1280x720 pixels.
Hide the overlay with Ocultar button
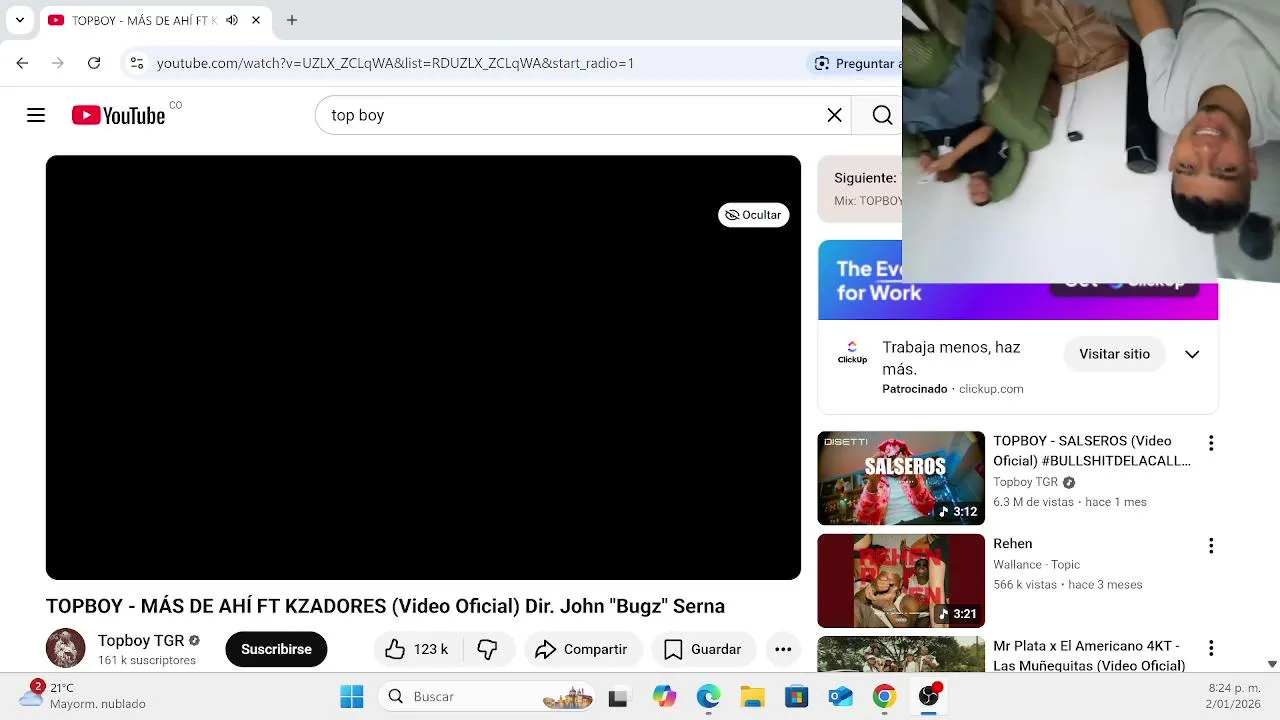coord(753,215)
